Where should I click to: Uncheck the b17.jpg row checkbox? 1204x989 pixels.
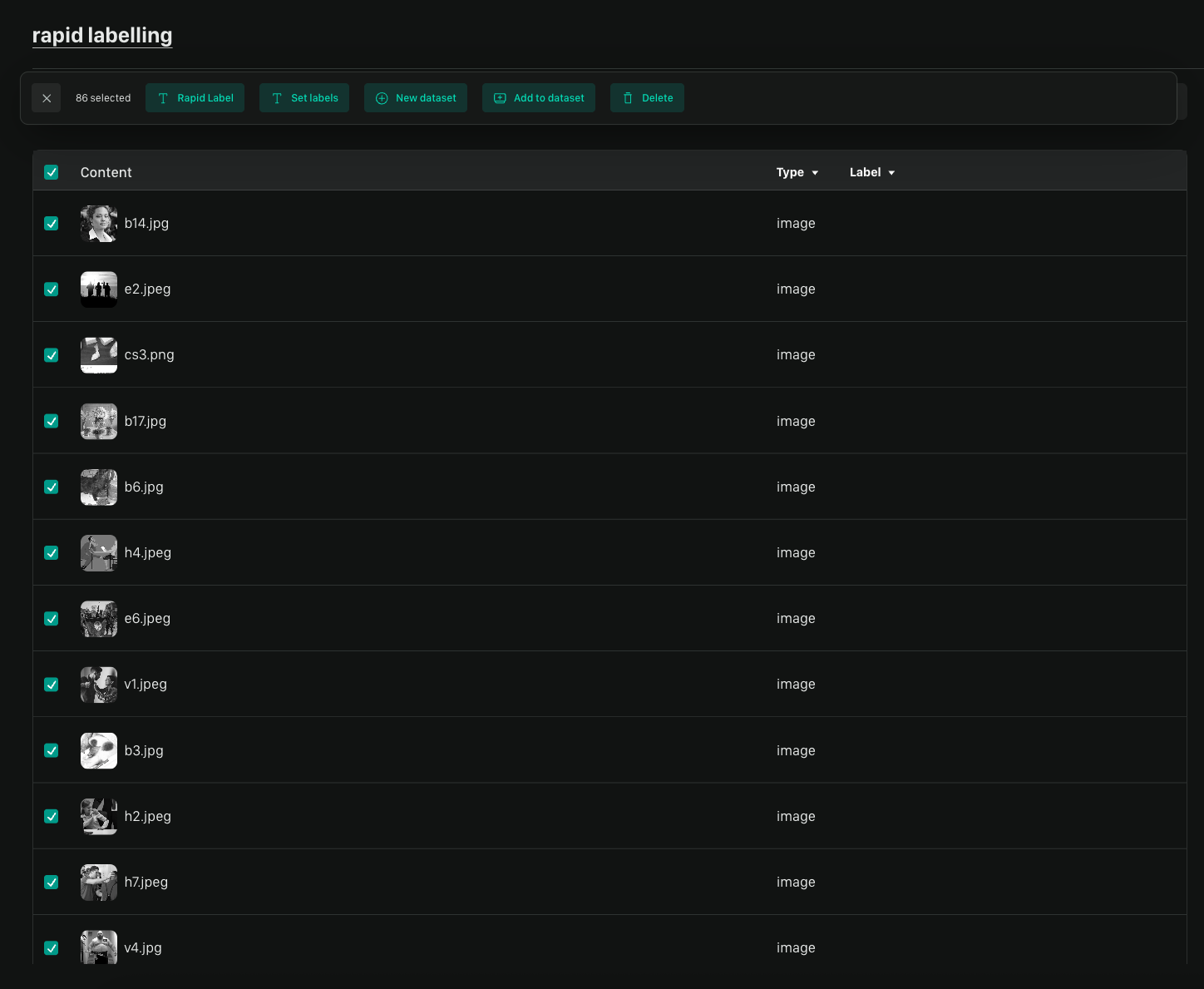click(52, 421)
